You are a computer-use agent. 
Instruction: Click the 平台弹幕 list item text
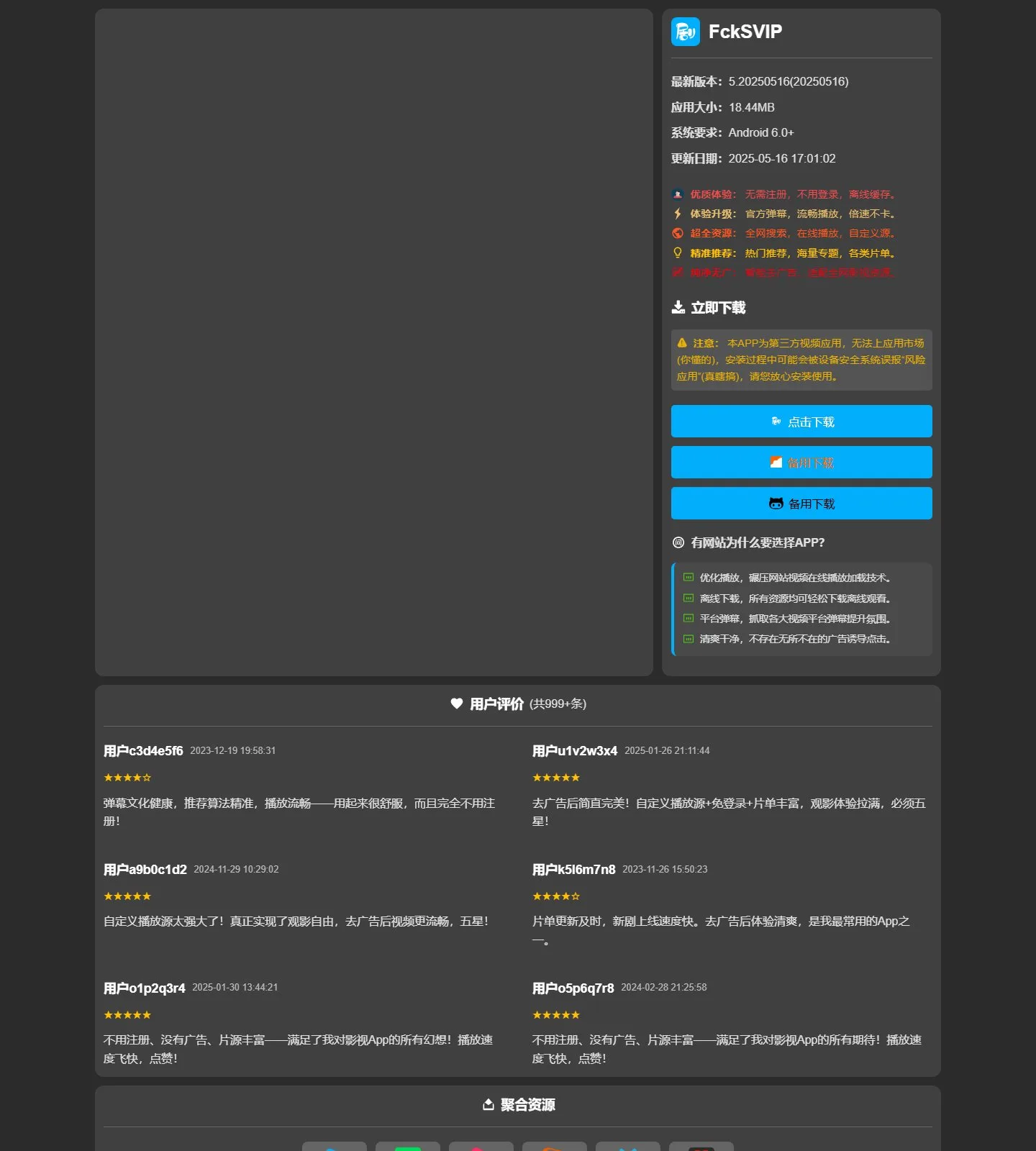tap(797, 619)
